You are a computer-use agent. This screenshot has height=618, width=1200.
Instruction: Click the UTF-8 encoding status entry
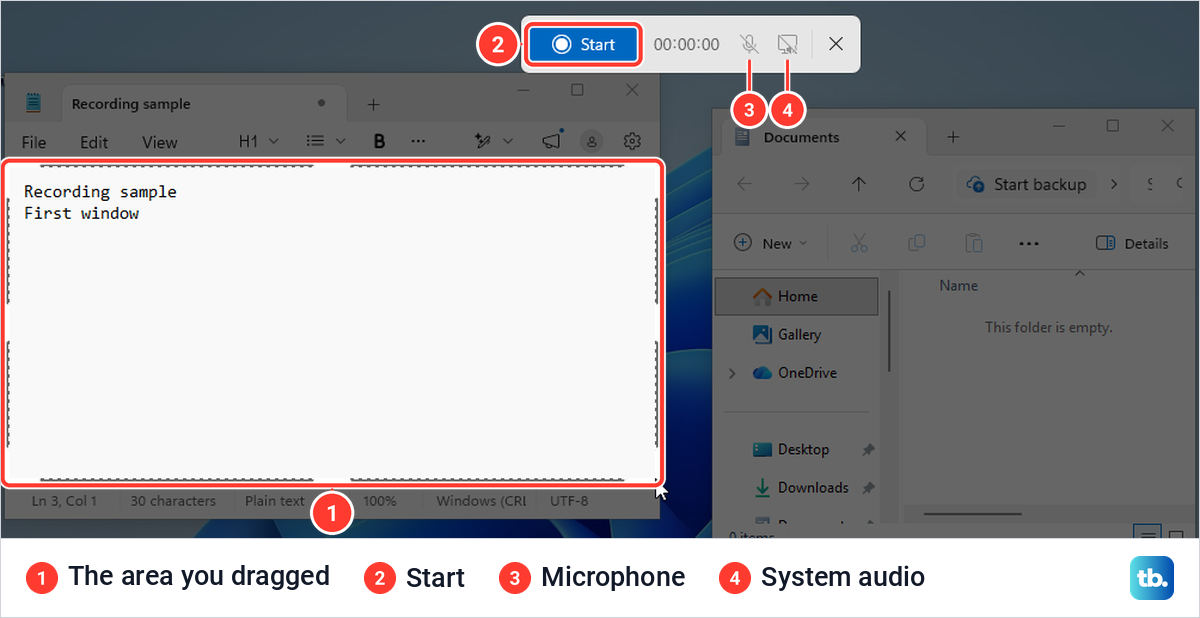click(x=569, y=501)
